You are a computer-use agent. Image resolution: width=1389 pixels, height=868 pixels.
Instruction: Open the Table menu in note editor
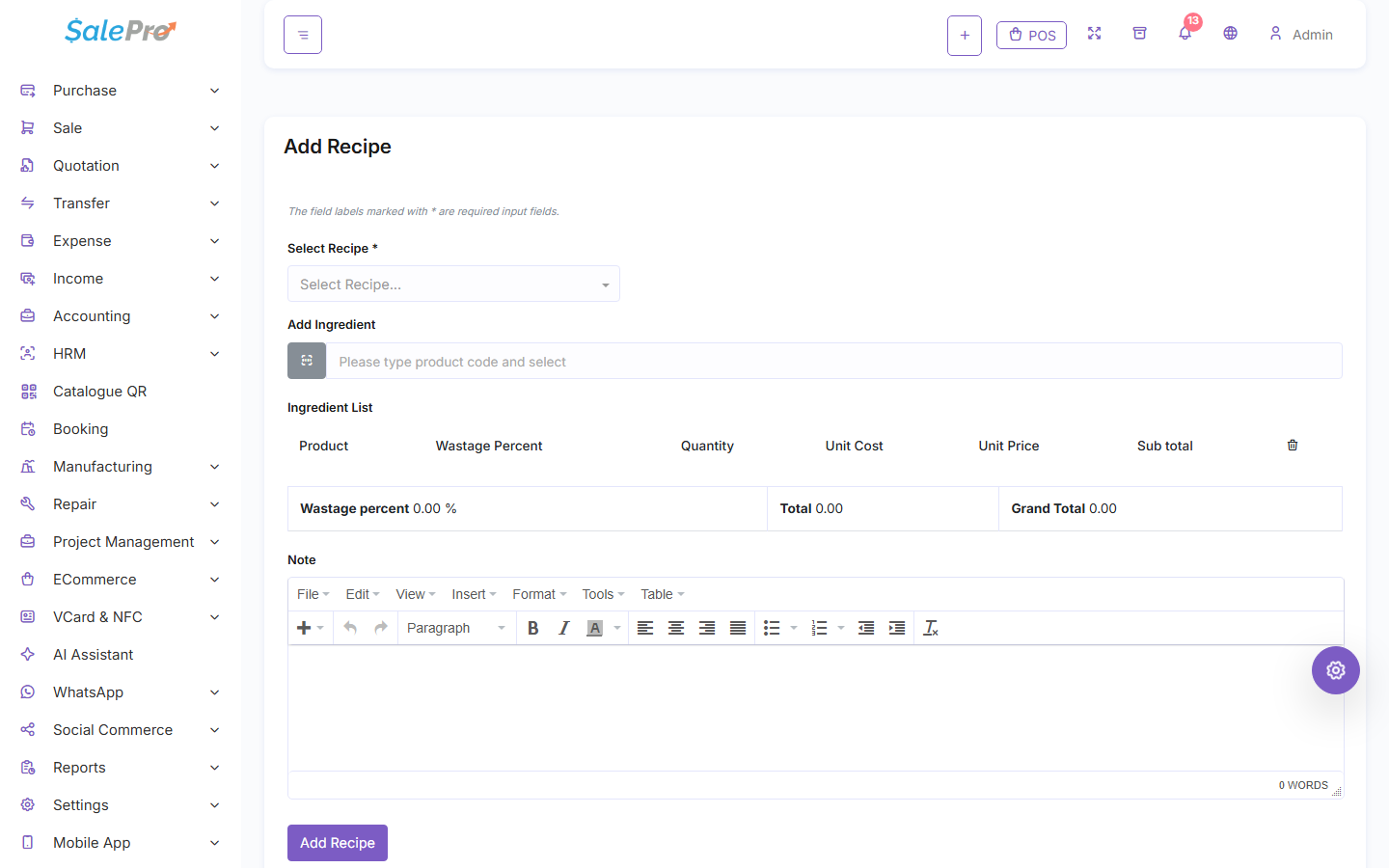pos(663,594)
